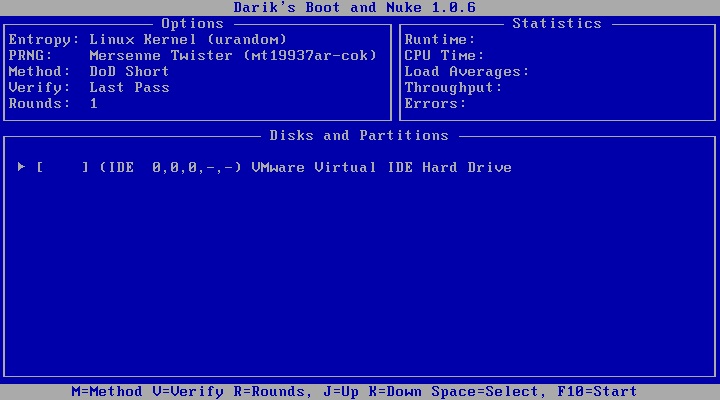Click the PRNG: label in Options
The height and width of the screenshot is (400, 720).
tap(31, 56)
